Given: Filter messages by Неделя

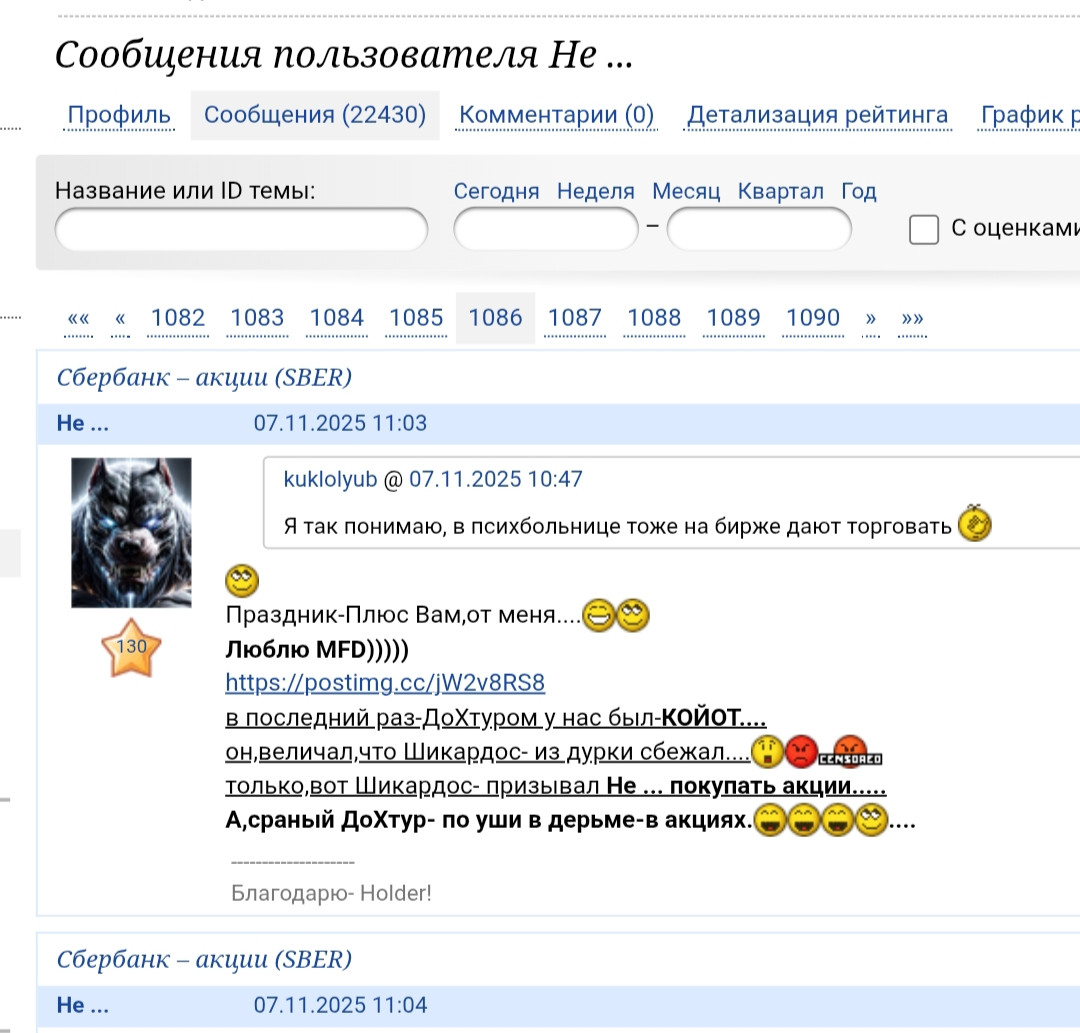Looking at the screenshot, I should tap(596, 191).
